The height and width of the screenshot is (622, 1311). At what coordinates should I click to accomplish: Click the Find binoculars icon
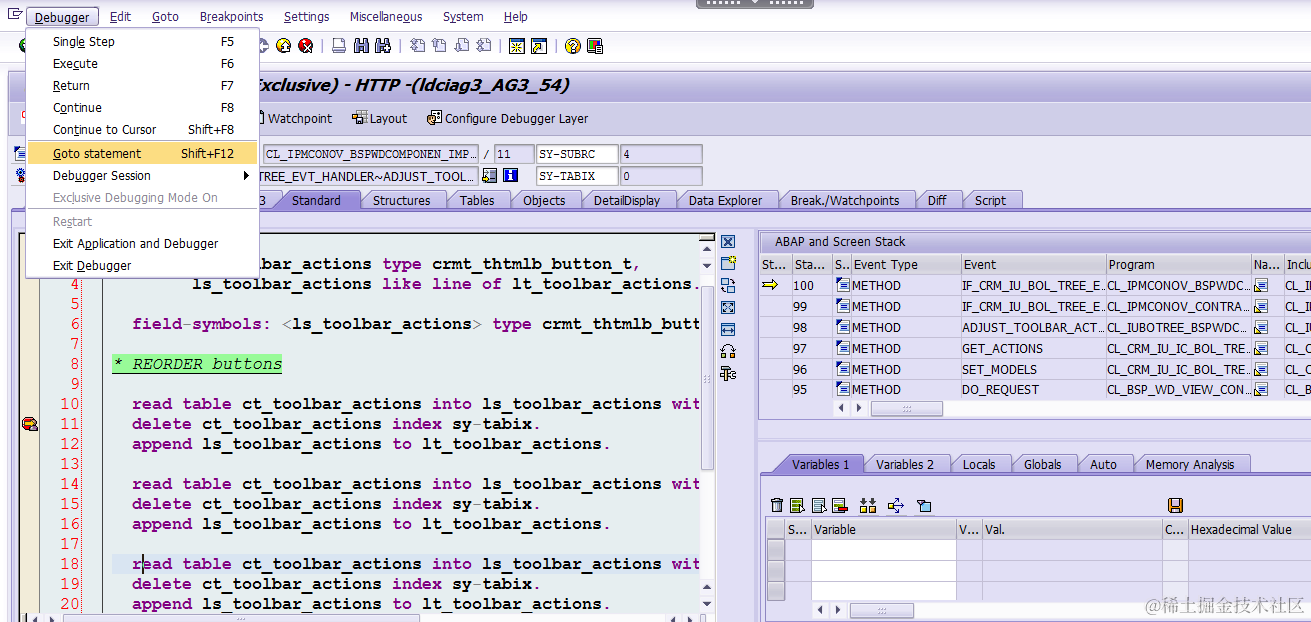(x=361, y=46)
